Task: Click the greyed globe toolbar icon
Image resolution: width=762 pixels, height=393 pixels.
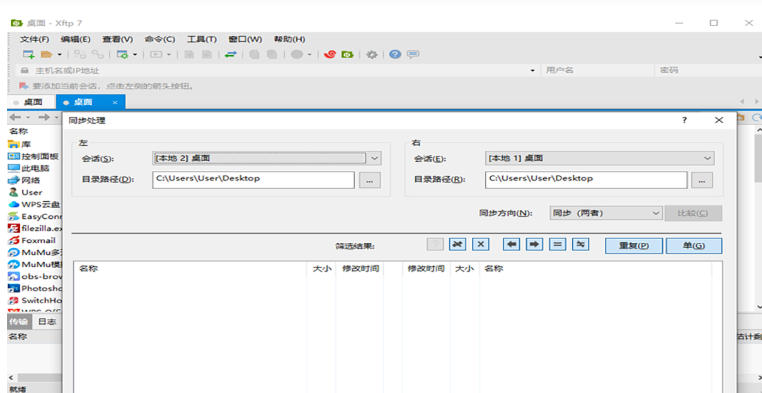Action: [x=296, y=54]
